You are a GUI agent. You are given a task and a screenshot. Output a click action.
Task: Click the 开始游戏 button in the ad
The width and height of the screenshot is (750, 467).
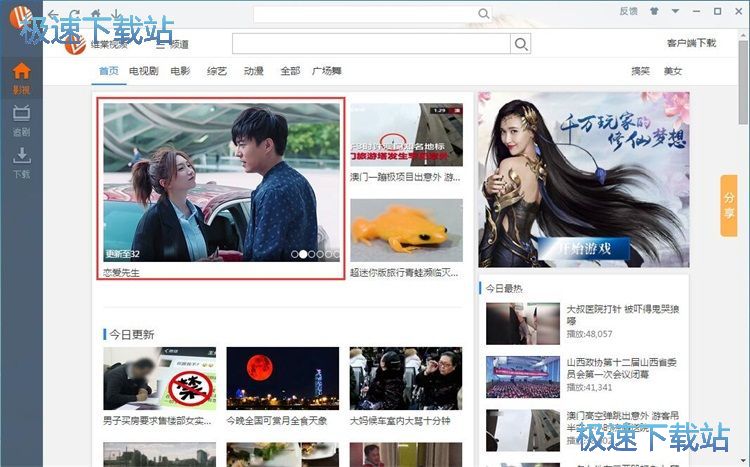click(584, 249)
